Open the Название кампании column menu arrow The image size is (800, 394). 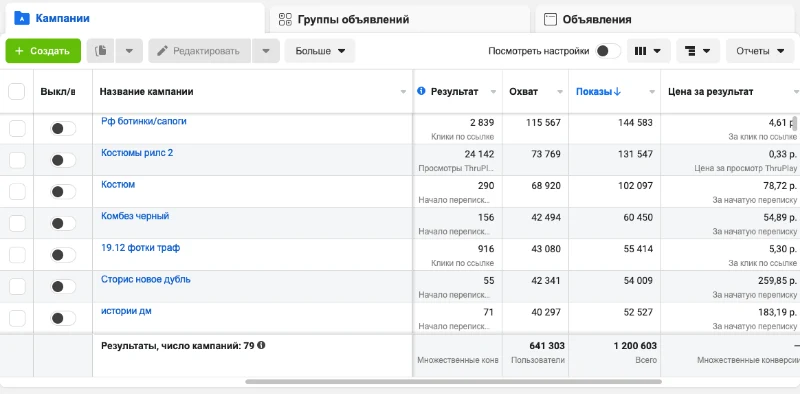click(x=403, y=92)
